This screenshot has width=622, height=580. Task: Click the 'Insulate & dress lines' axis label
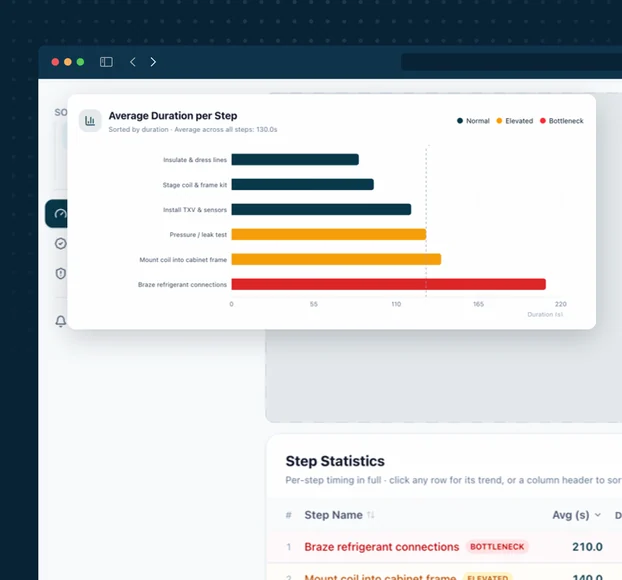pos(195,160)
